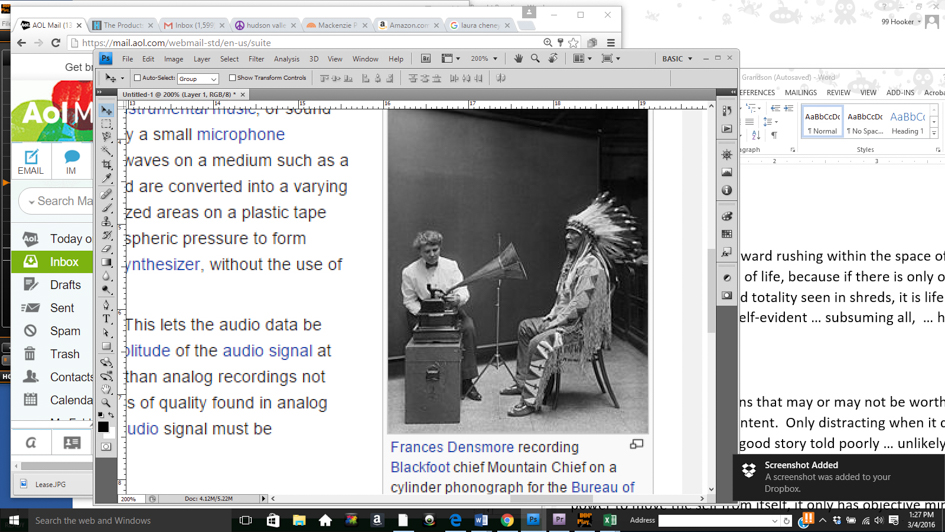Select the Healing Brush tool
Image resolution: width=945 pixels, height=532 pixels.
(106, 194)
